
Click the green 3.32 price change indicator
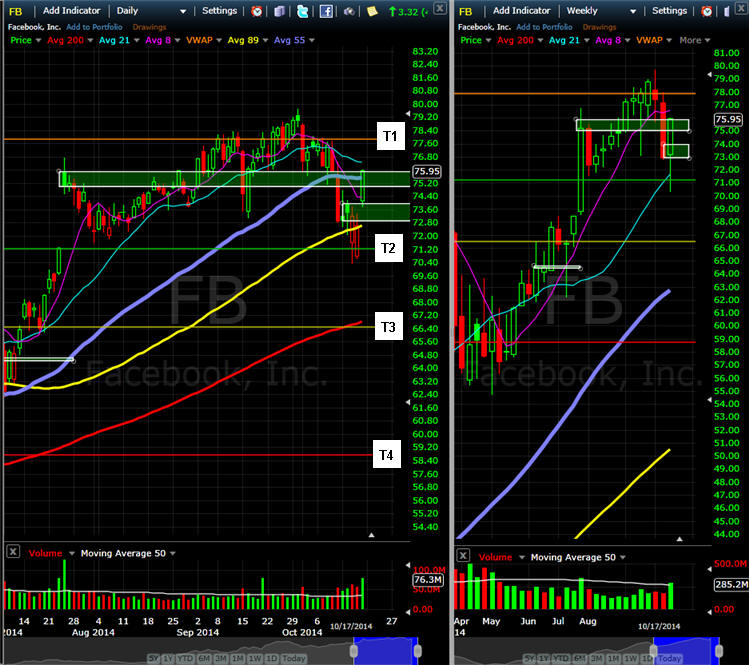click(408, 11)
